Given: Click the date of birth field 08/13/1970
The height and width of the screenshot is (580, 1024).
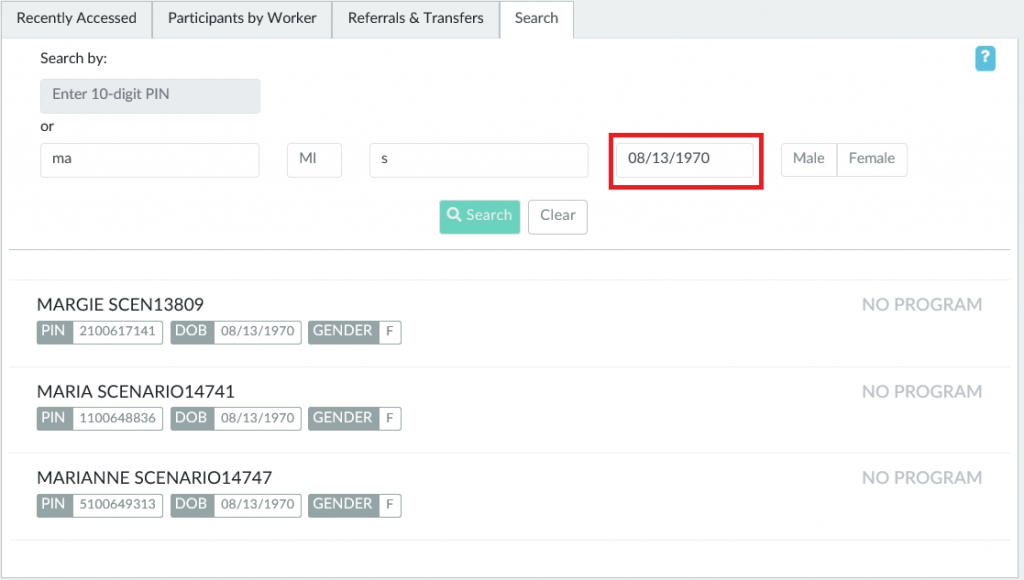Looking at the screenshot, I should [x=684, y=160].
